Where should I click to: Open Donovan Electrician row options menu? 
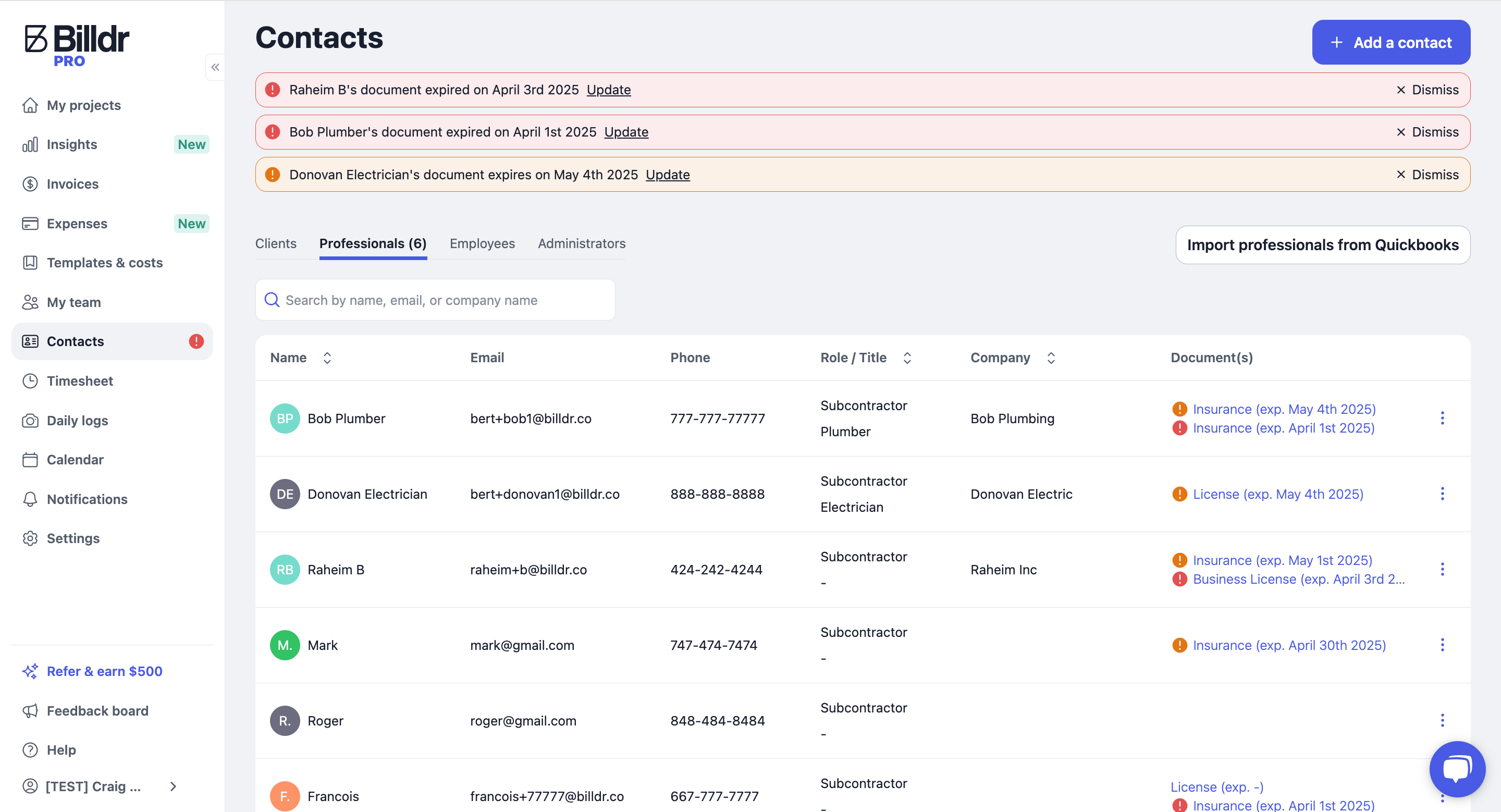pos(1442,494)
